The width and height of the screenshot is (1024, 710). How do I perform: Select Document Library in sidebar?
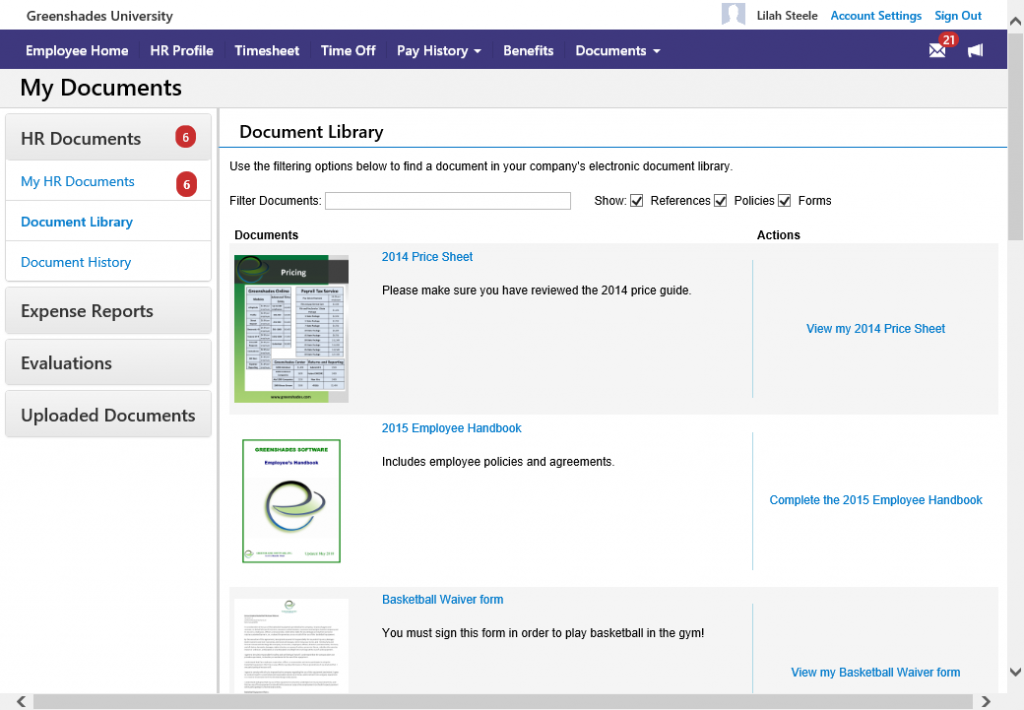click(77, 222)
